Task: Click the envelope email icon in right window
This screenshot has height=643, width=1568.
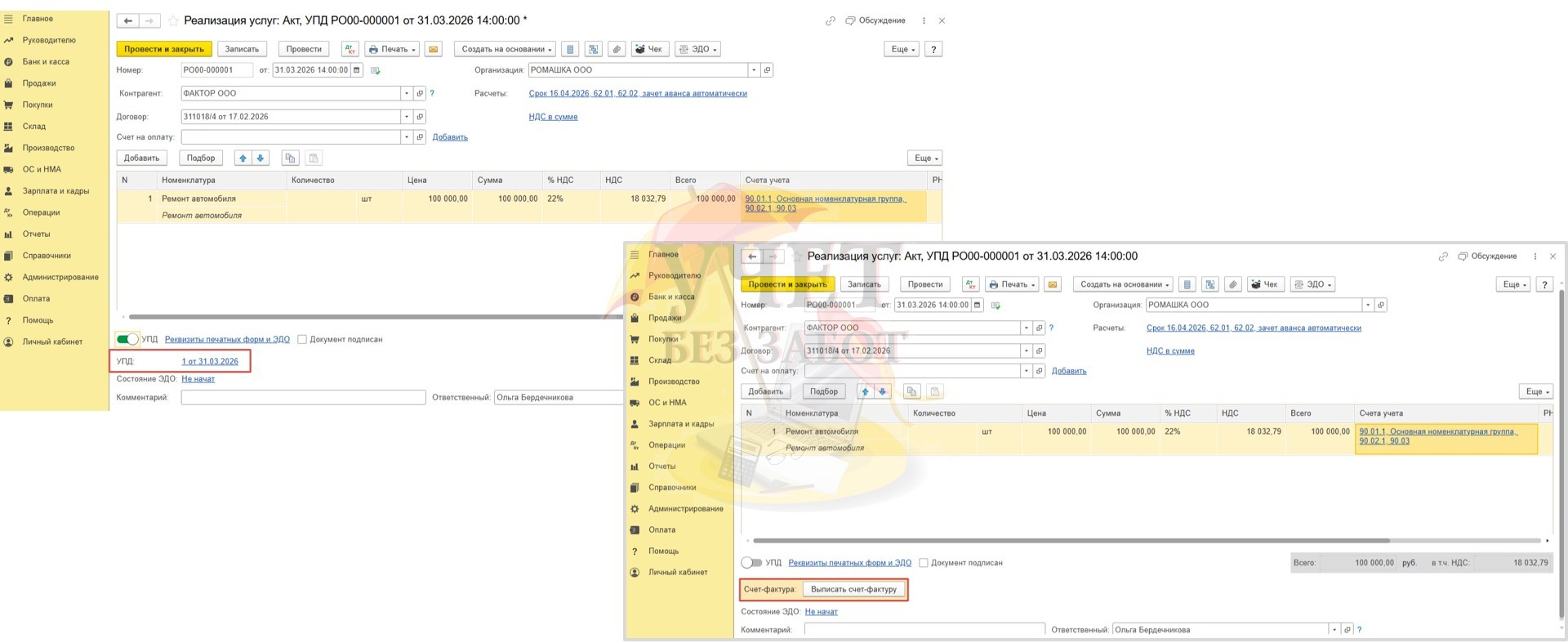Action: pyautogui.click(x=1053, y=284)
